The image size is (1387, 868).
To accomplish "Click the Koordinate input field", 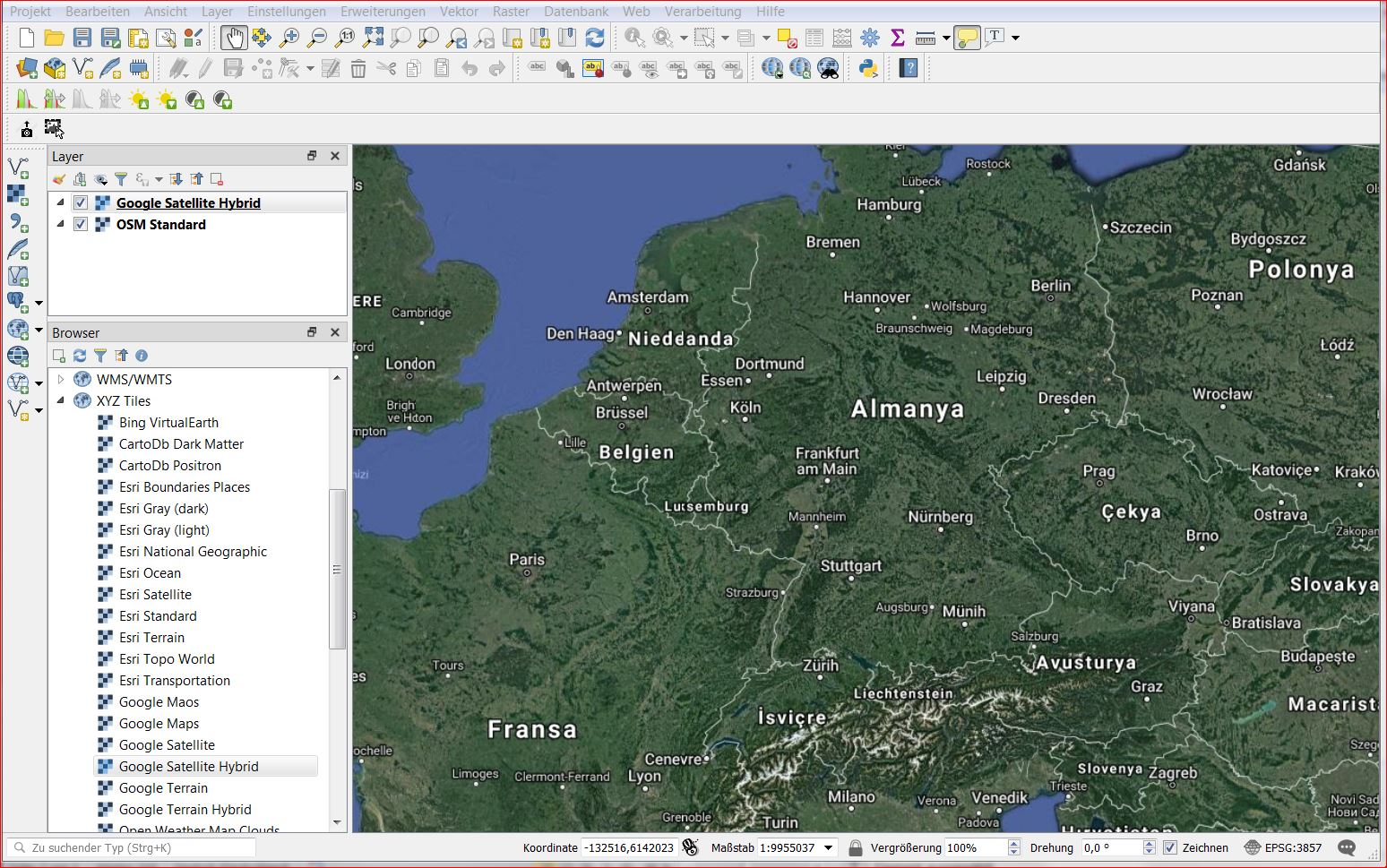I will tap(629, 847).
